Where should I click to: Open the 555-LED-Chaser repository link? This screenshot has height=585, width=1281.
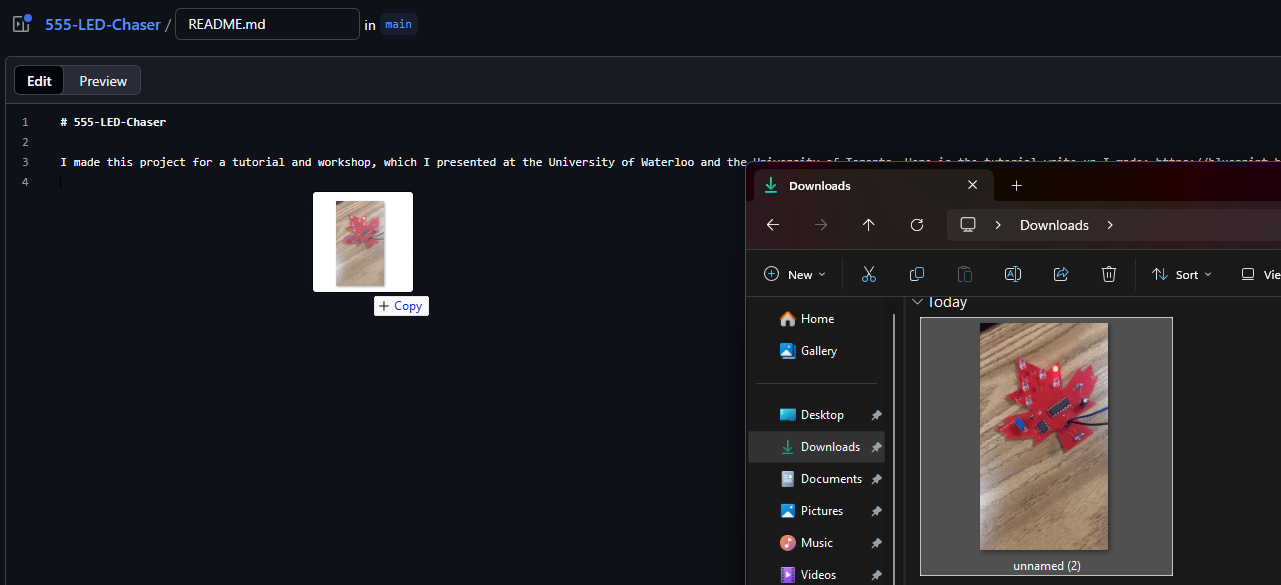[102, 24]
